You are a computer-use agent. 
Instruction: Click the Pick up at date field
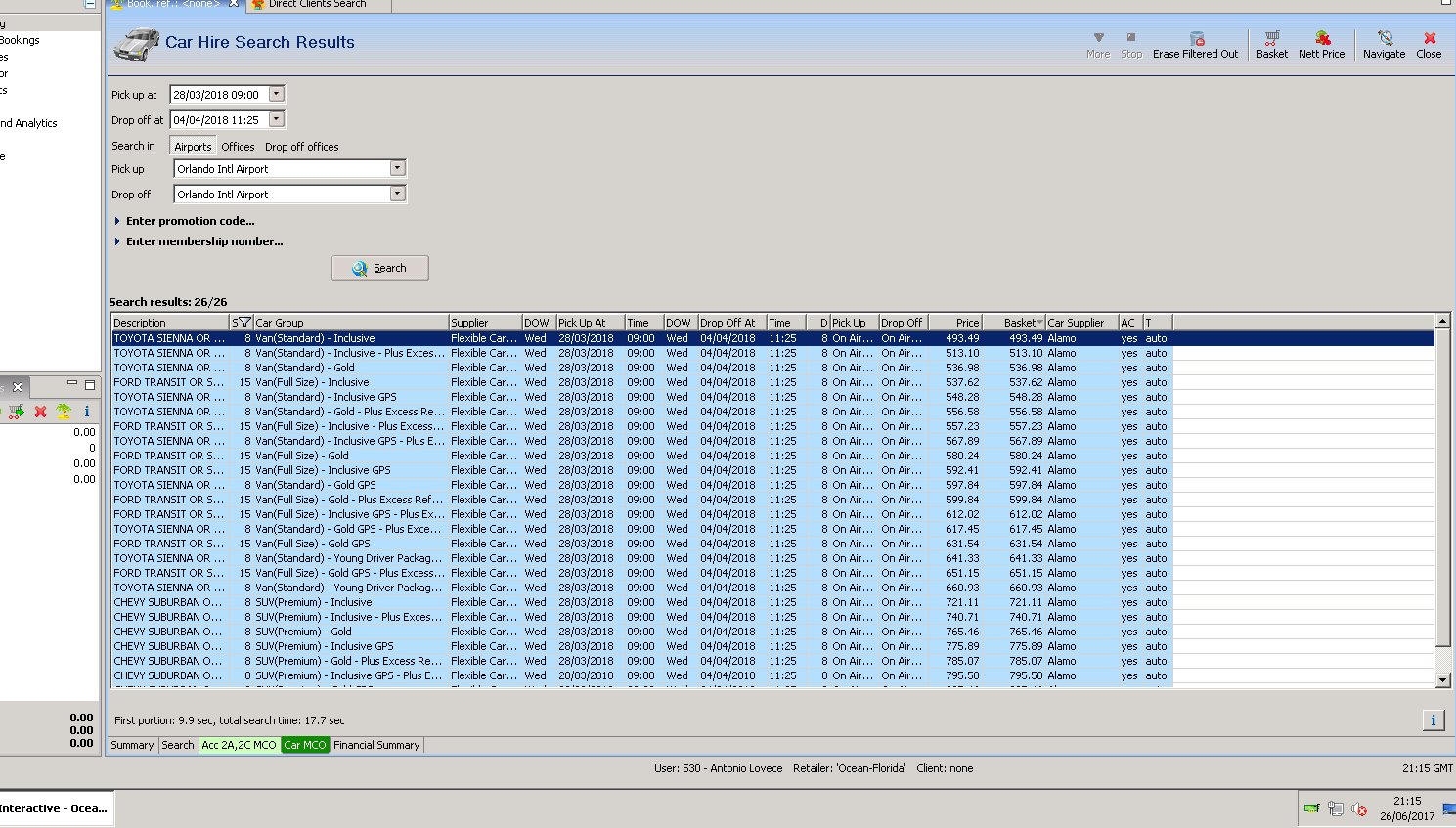point(219,94)
